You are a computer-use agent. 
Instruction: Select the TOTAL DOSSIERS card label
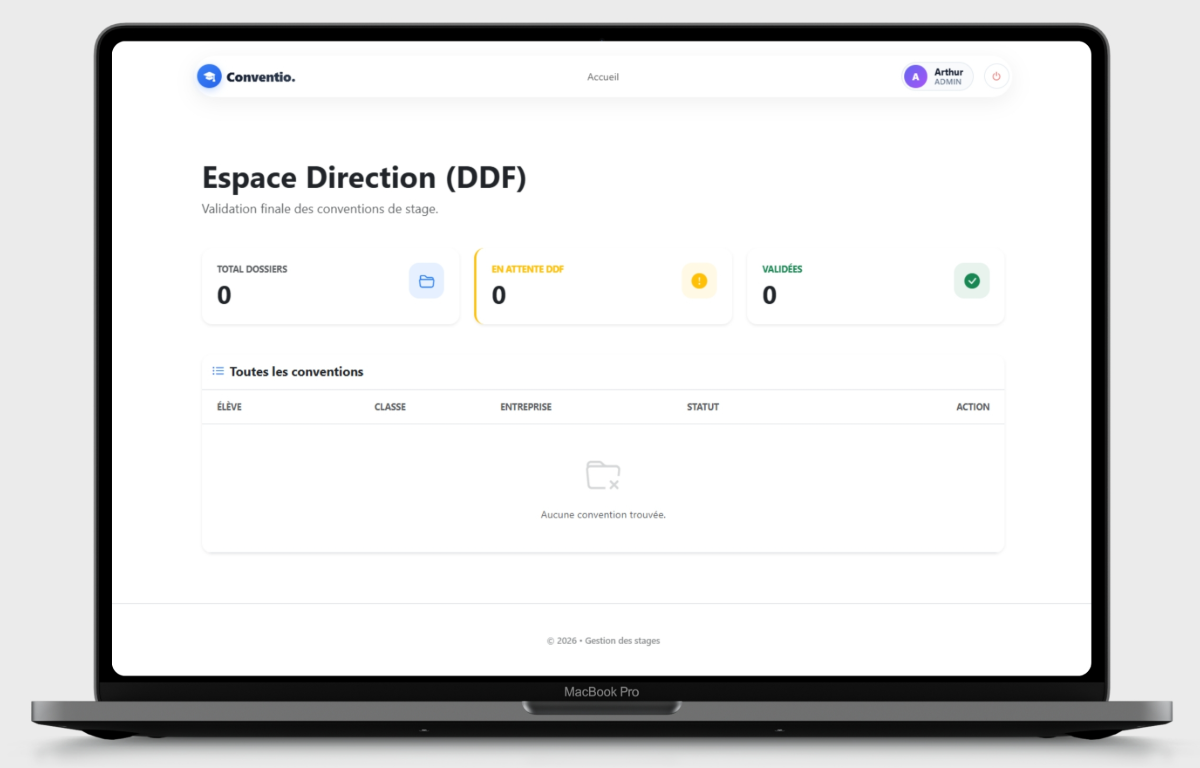coord(252,269)
